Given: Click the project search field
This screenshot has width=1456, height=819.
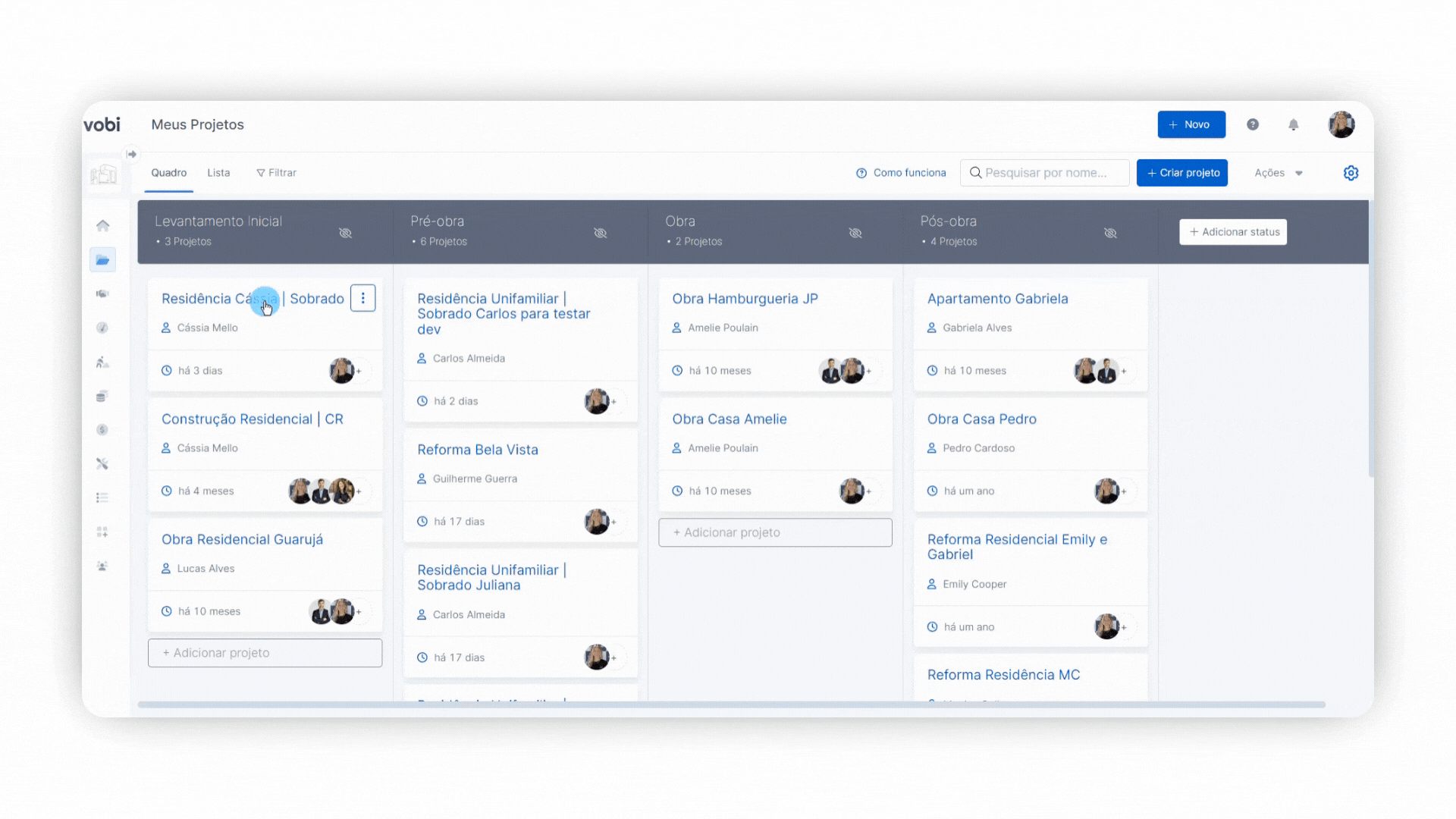Looking at the screenshot, I should pos(1046,173).
